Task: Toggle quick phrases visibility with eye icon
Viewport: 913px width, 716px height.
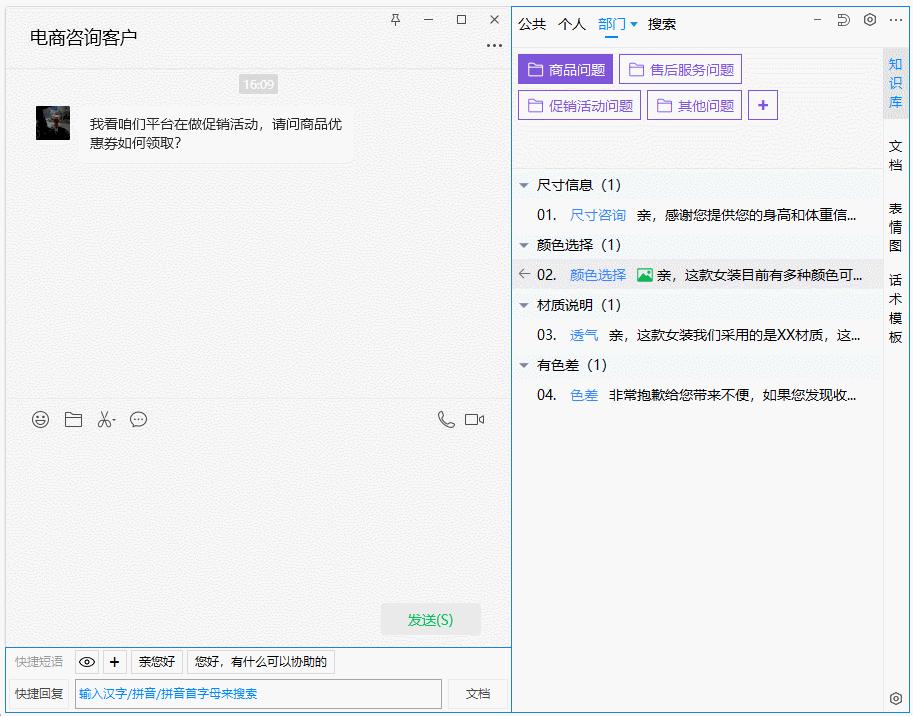Action: pyautogui.click(x=87, y=662)
